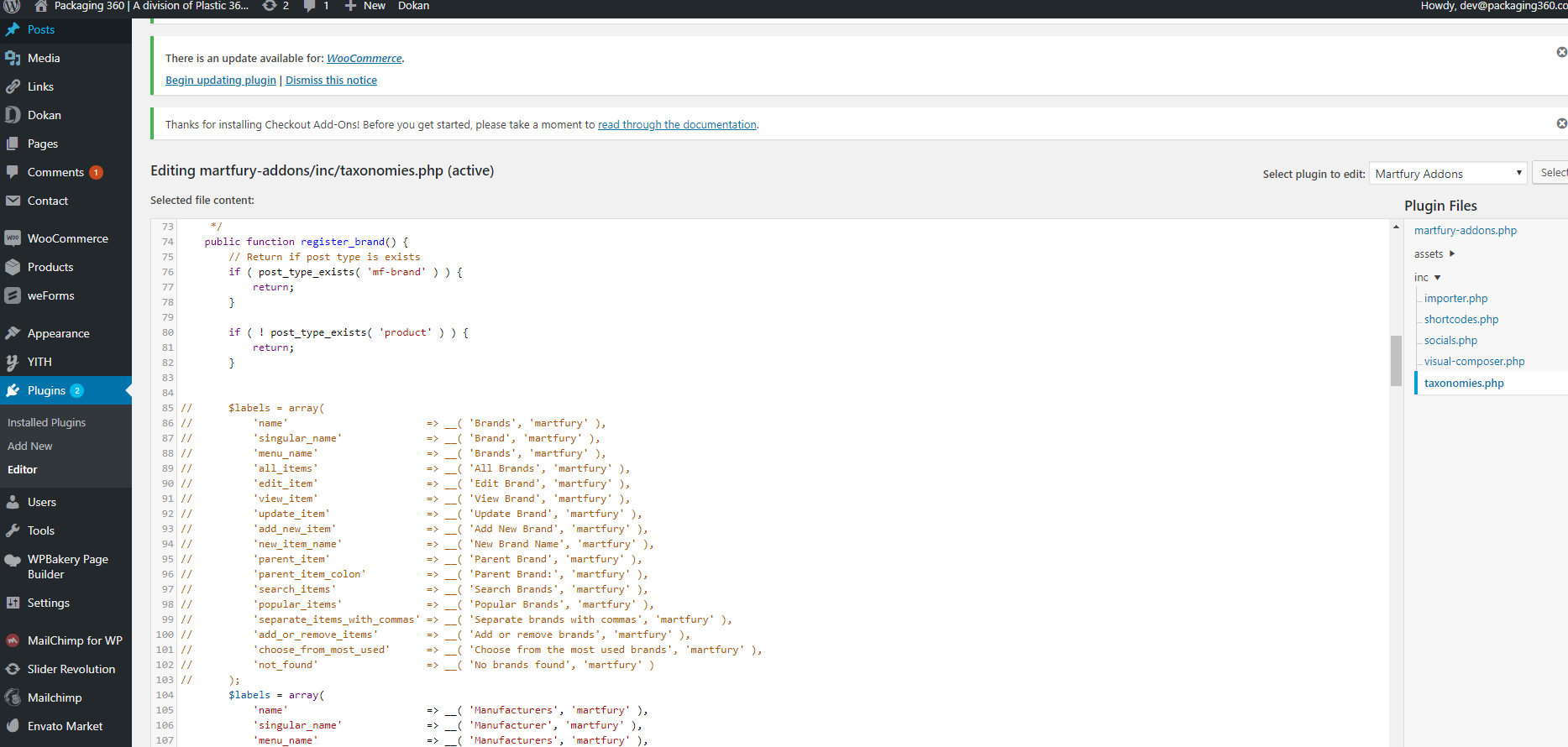Click the scrollbar up arrow of code editor

(x=1396, y=227)
